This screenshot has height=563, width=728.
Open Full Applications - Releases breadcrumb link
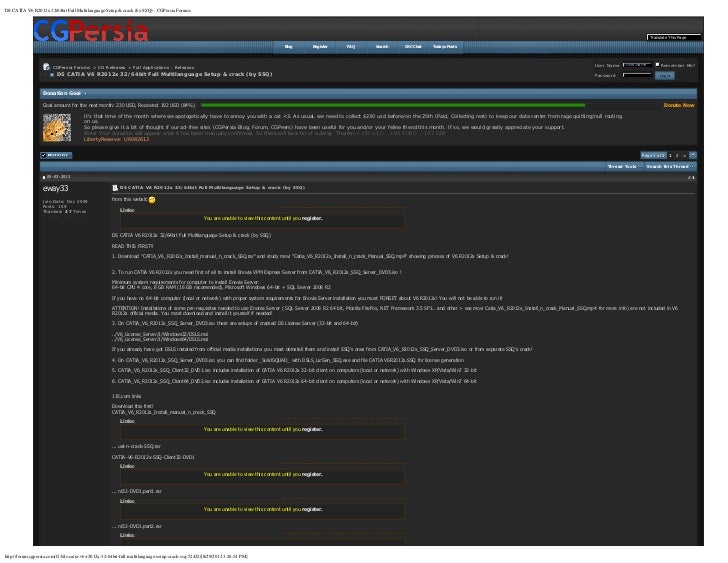(163, 67)
